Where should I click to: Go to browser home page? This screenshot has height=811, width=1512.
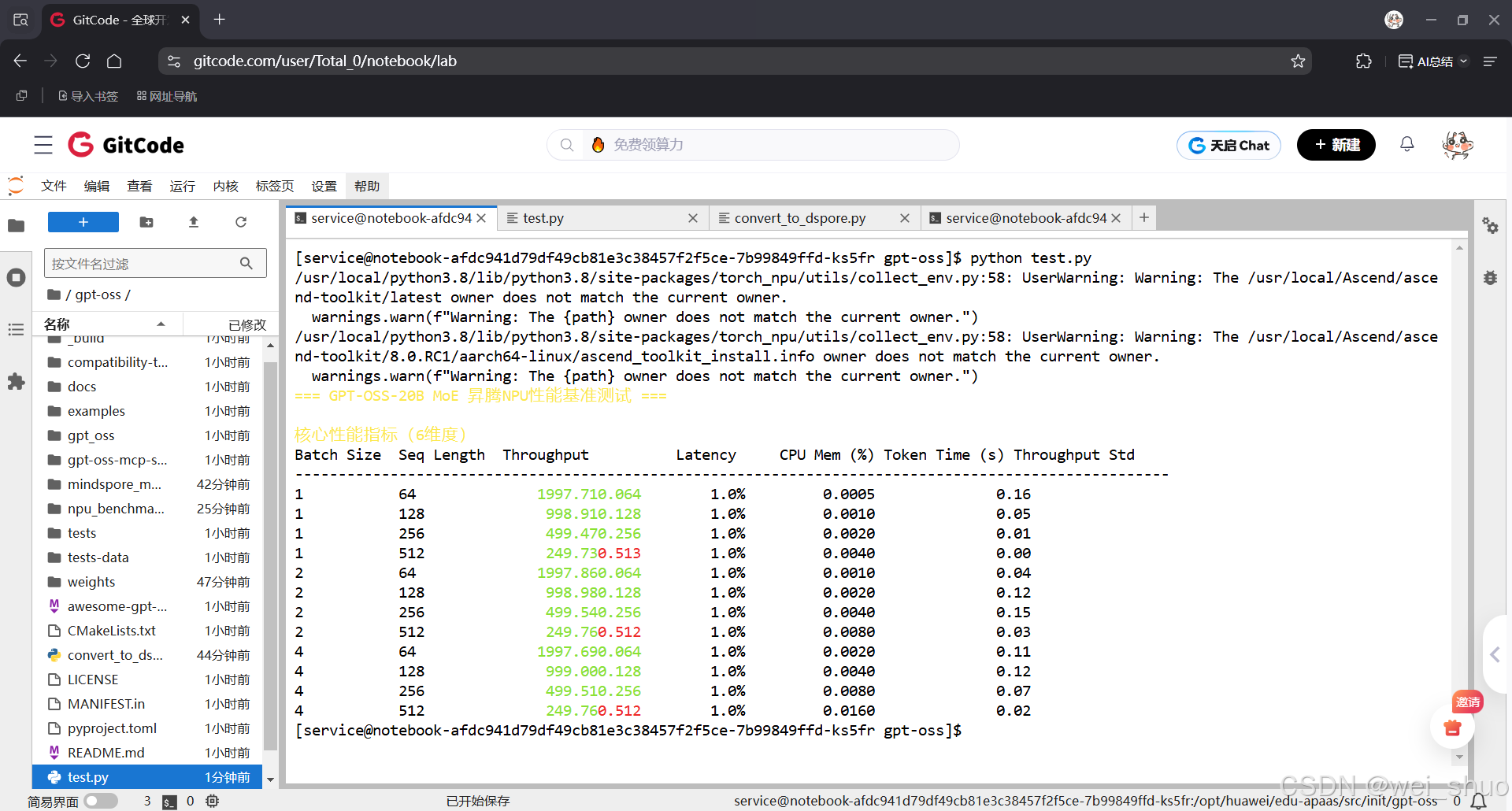click(x=114, y=61)
